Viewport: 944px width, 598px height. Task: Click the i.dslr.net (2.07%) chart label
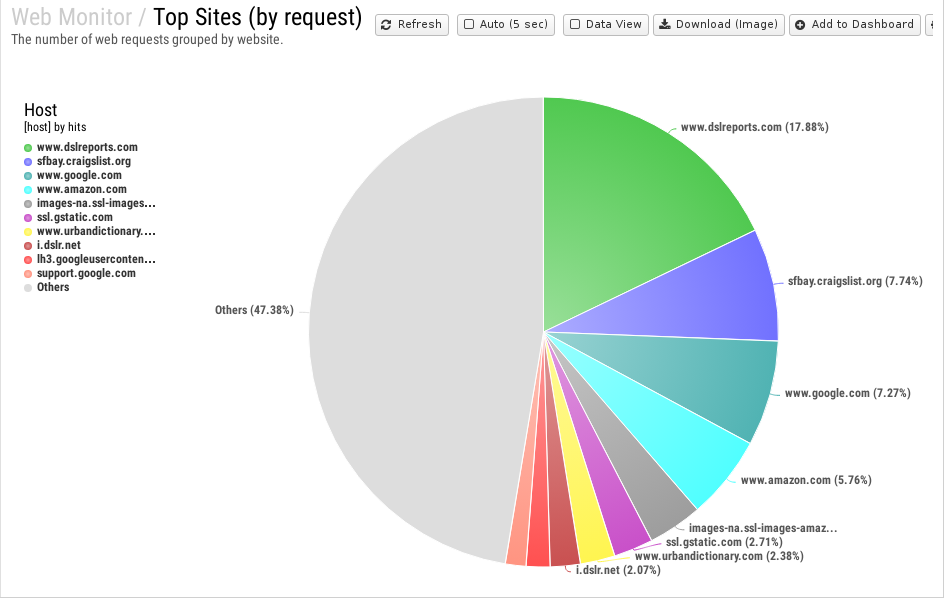[618, 570]
